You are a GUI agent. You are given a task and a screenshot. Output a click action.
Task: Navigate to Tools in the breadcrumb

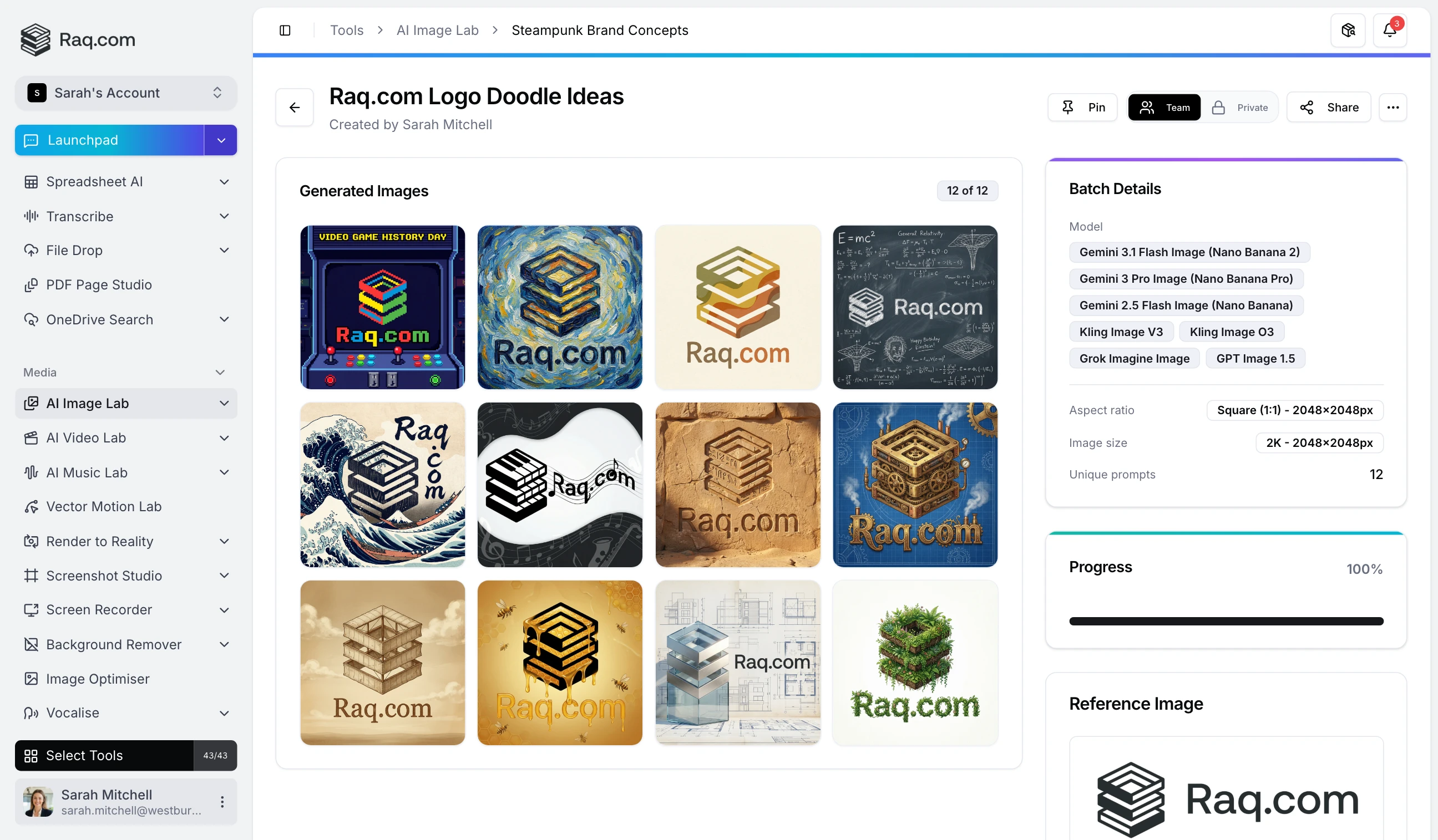coord(346,29)
